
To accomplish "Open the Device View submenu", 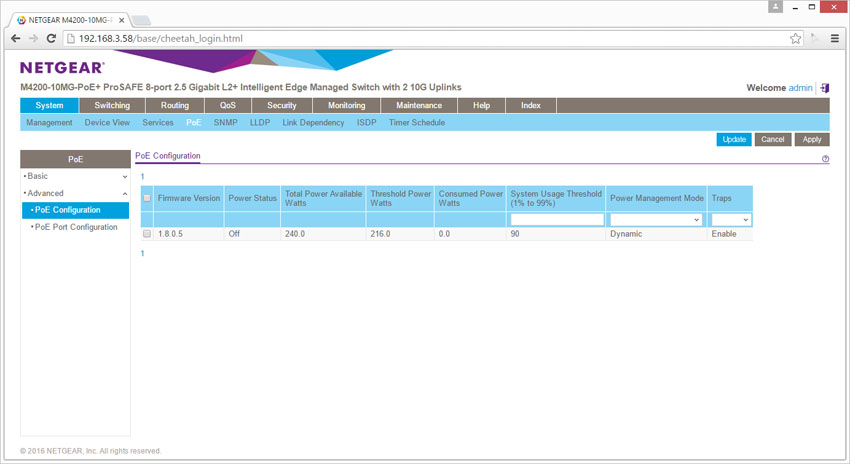I will coord(107,123).
